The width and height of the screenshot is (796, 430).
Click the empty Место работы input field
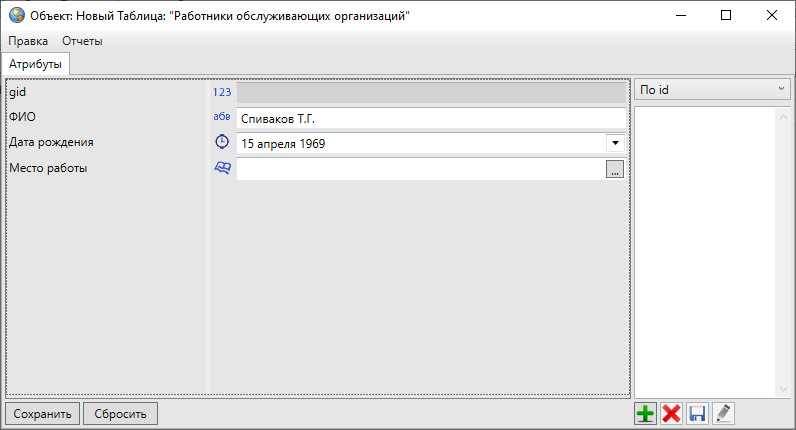(x=420, y=169)
